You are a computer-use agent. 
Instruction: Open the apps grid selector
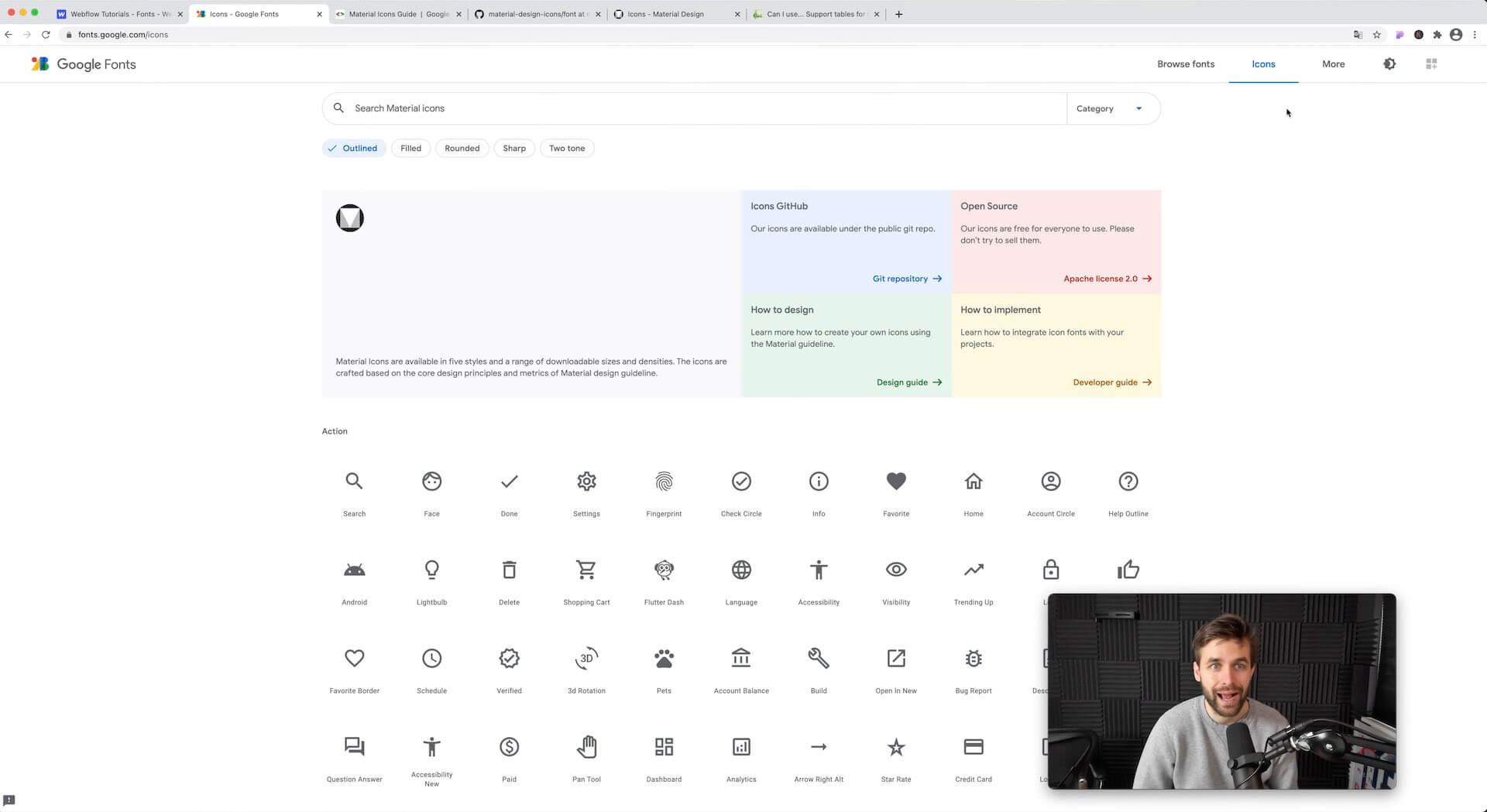point(1431,63)
